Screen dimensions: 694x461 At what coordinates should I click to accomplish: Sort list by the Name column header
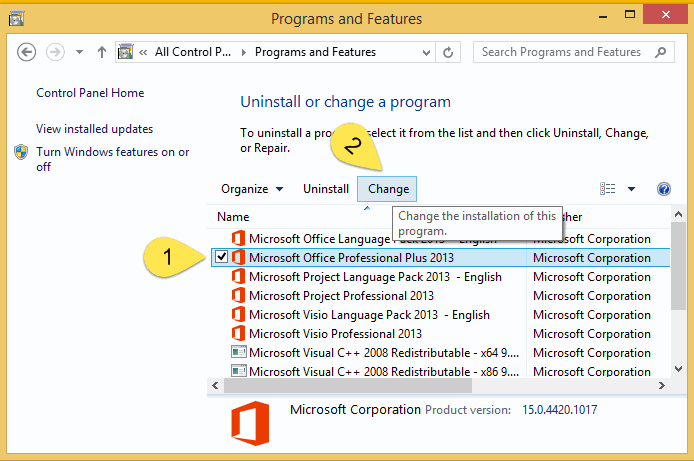pos(233,217)
